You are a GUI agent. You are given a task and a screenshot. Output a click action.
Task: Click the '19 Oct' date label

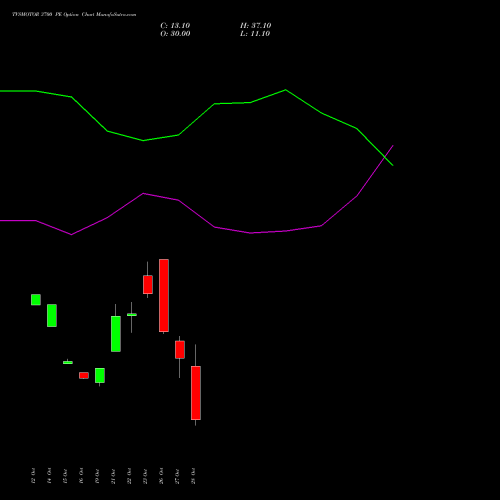tap(97, 476)
